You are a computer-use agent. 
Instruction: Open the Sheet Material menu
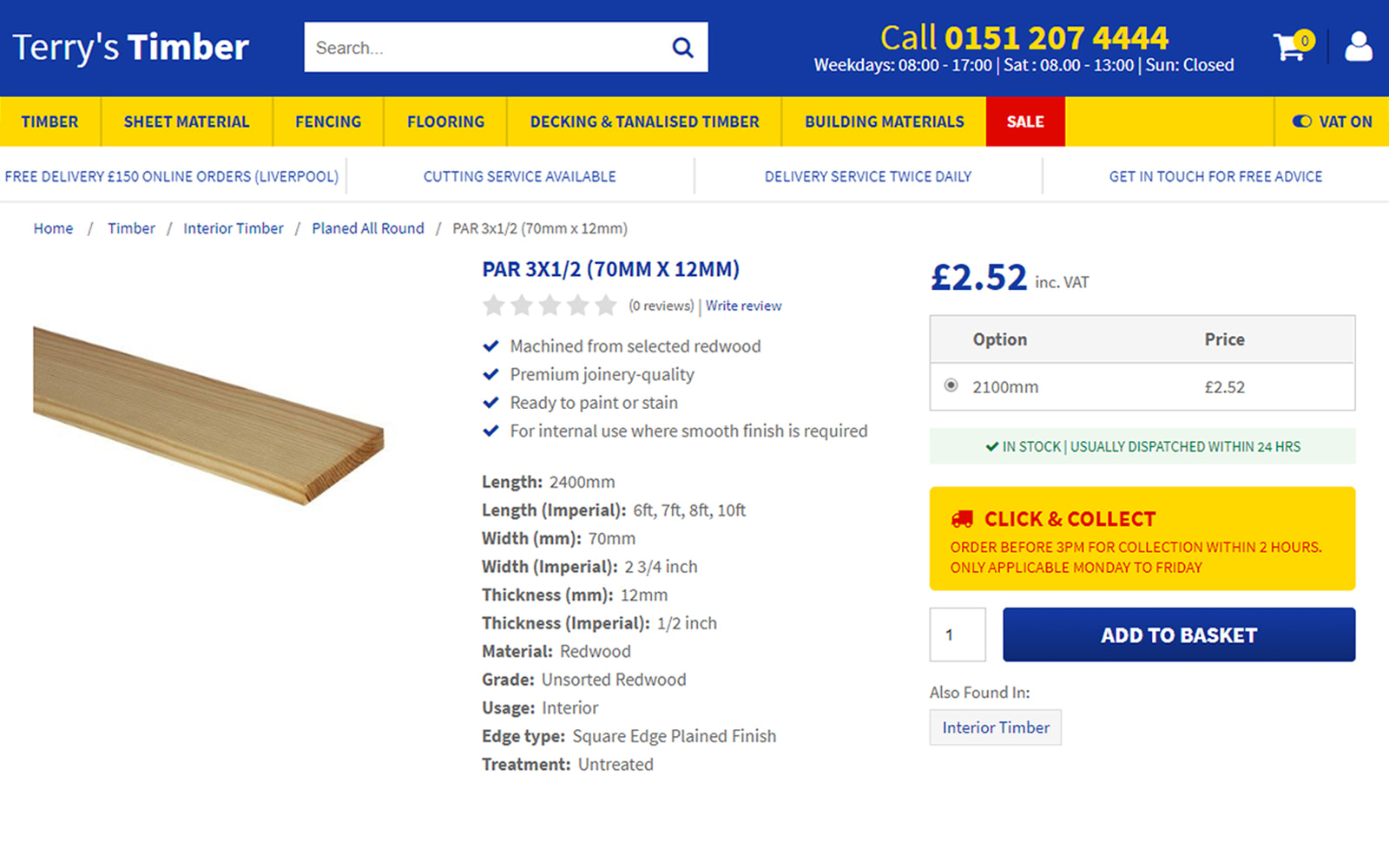187,122
